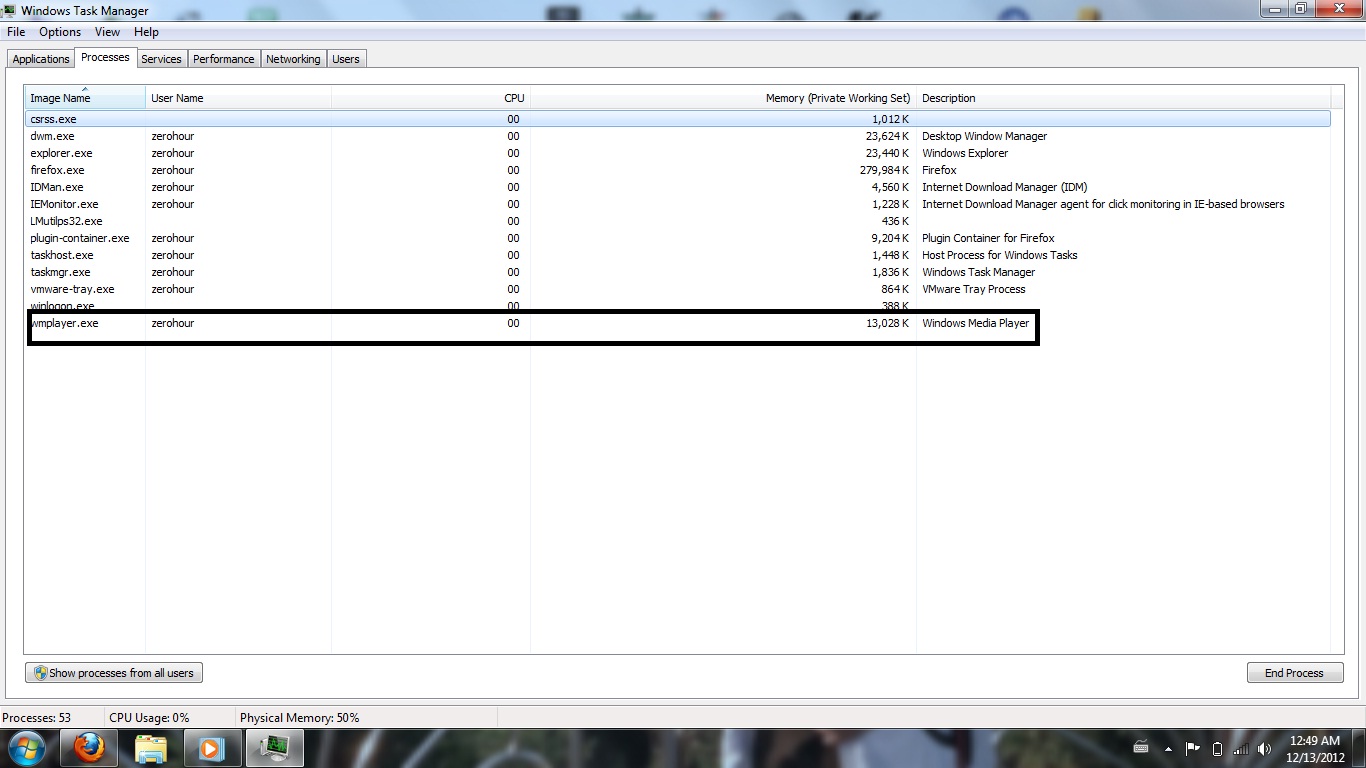Sort by Description column header
This screenshot has height=768, width=1366.
[1123, 98]
